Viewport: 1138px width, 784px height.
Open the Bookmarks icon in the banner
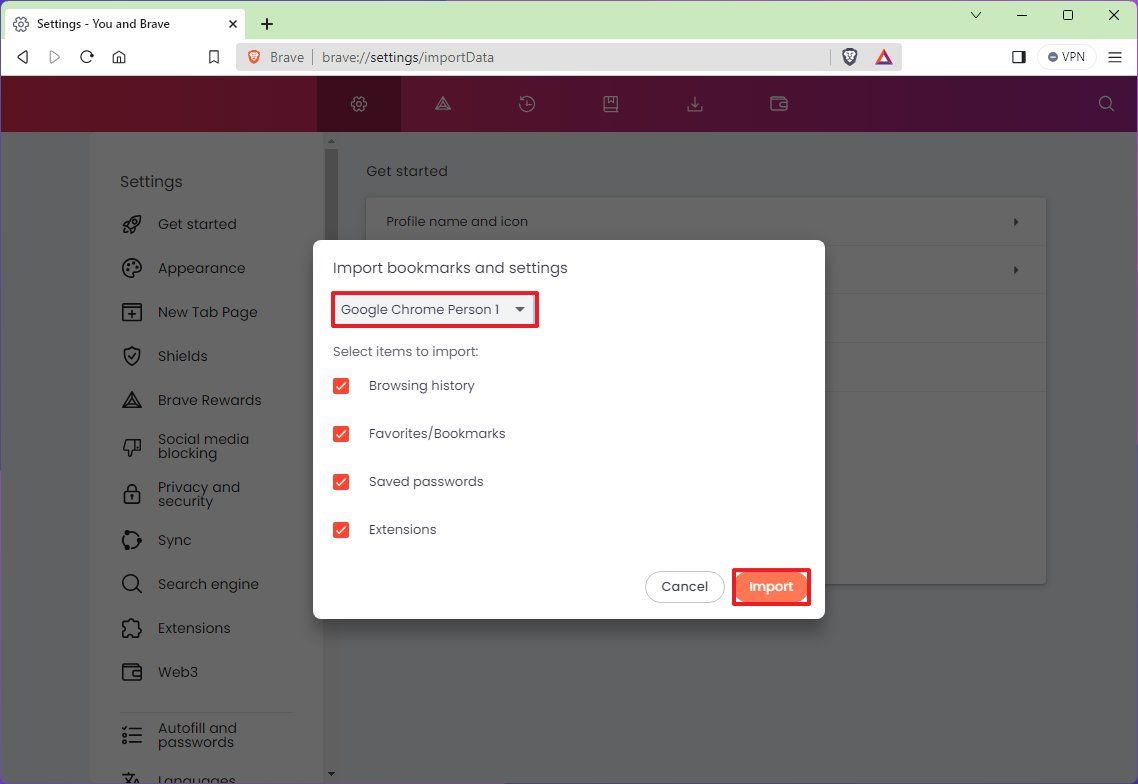pos(611,104)
